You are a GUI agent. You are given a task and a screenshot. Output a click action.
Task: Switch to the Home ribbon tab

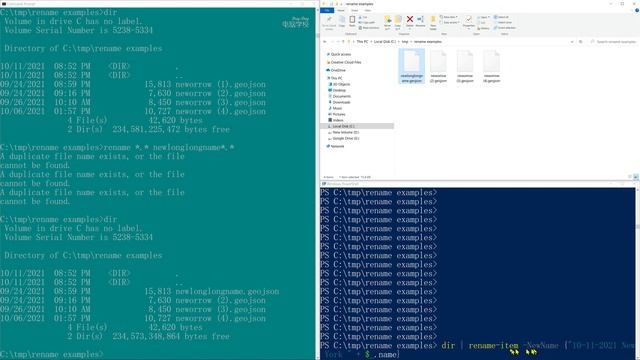point(341,10)
